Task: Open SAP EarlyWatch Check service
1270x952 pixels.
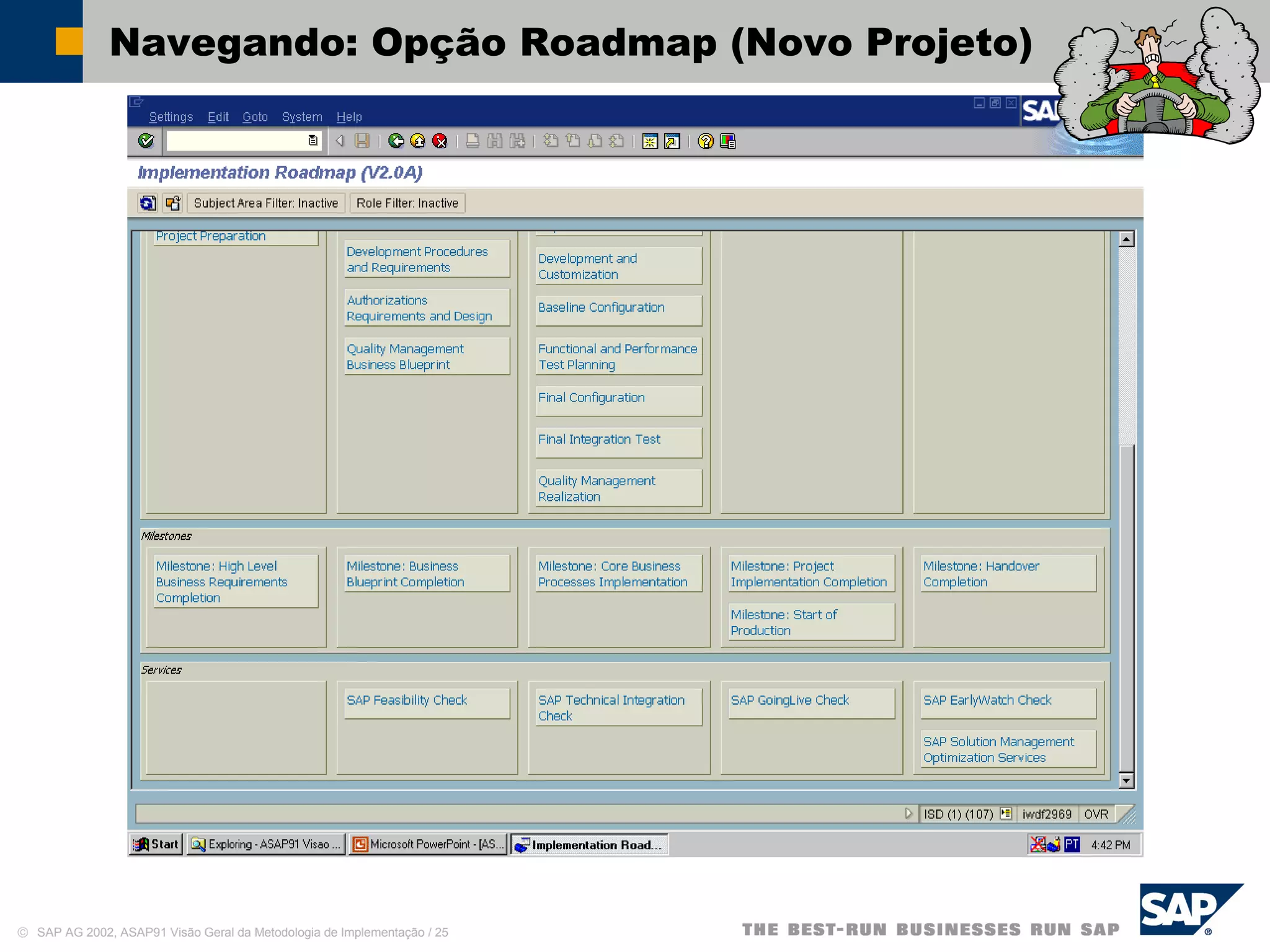Action: coord(1008,703)
